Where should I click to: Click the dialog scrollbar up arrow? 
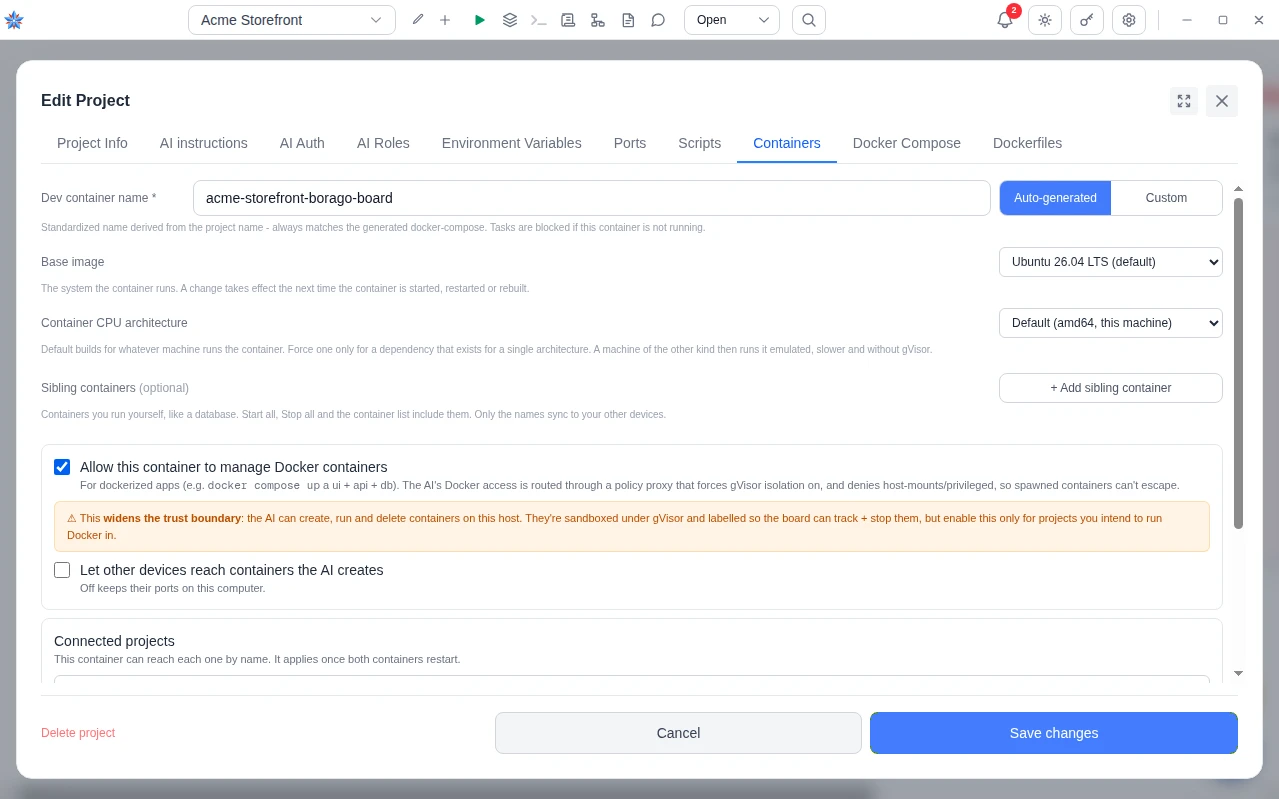click(x=1238, y=189)
